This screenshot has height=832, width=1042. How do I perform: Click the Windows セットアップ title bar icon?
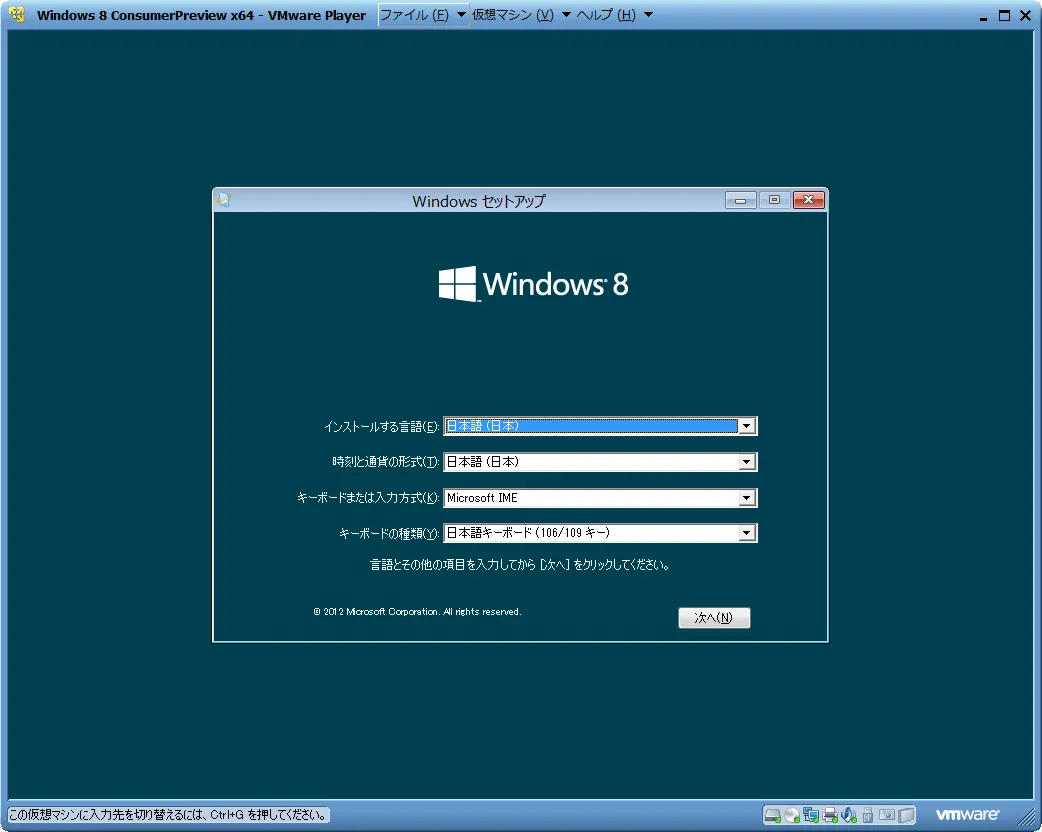(x=223, y=200)
